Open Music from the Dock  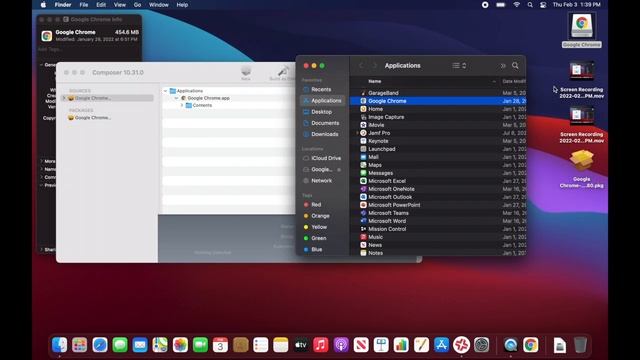tap(321, 345)
